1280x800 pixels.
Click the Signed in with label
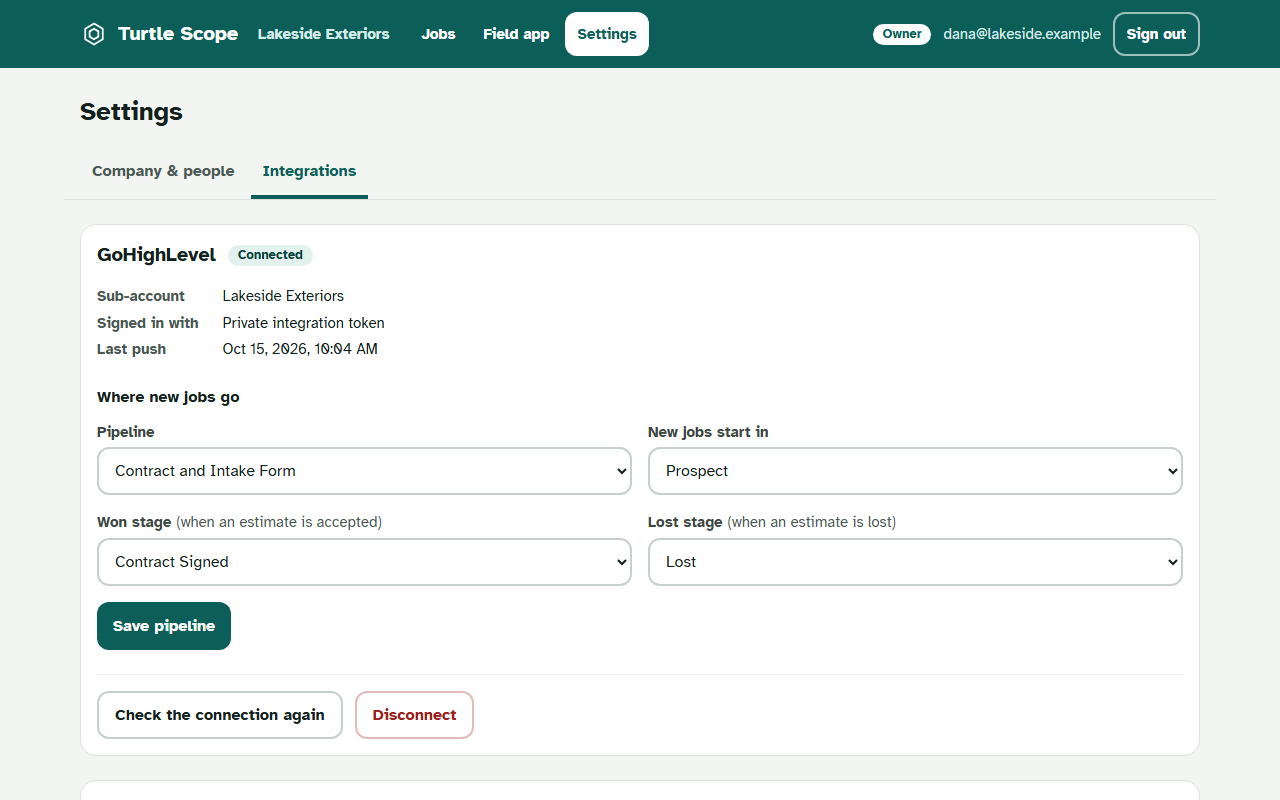click(x=148, y=323)
